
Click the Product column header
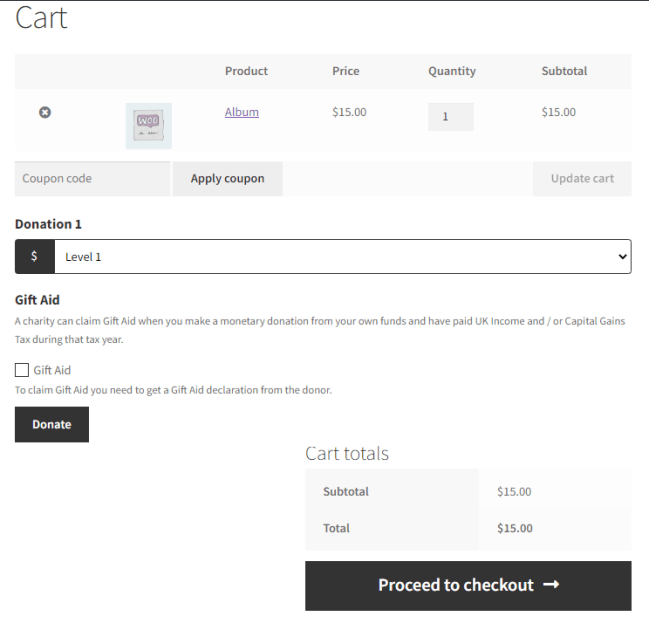click(246, 71)
